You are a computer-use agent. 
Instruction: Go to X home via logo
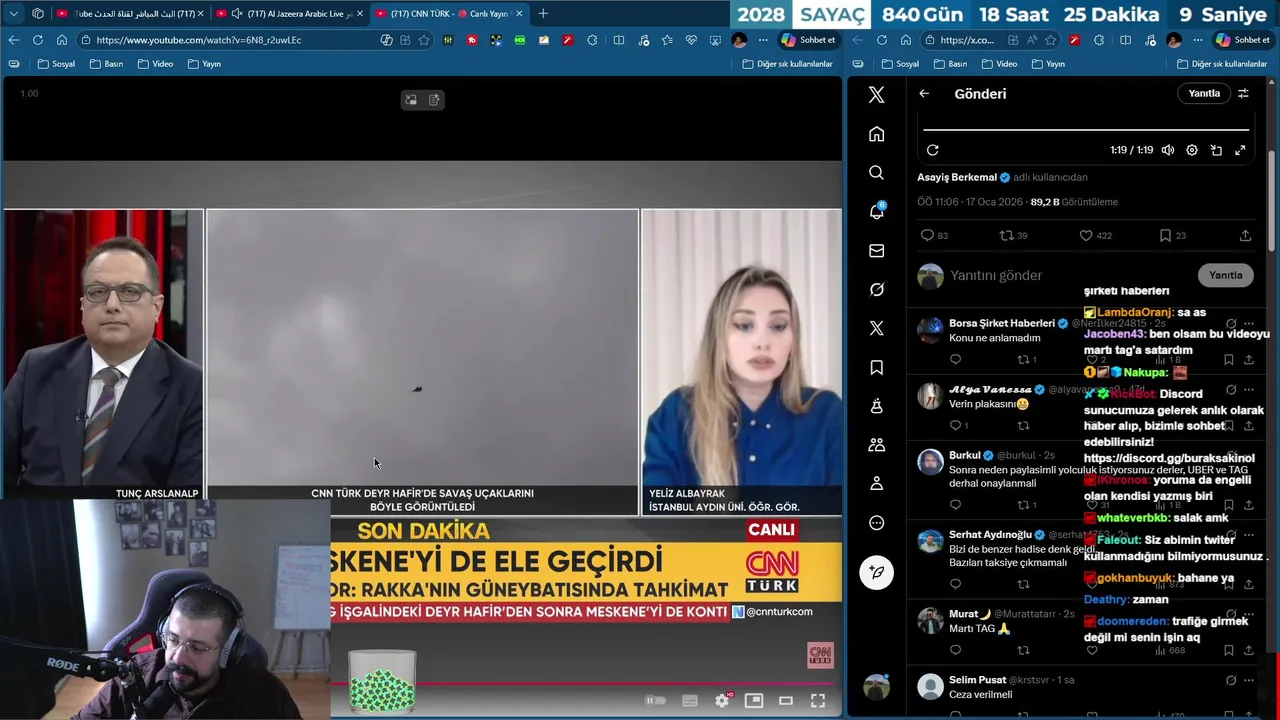876,95
